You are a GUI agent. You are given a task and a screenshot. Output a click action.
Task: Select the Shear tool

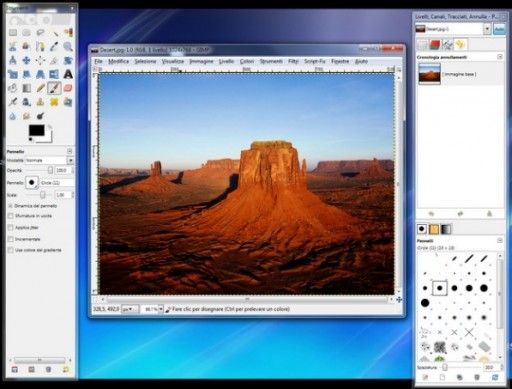[26, 74]
